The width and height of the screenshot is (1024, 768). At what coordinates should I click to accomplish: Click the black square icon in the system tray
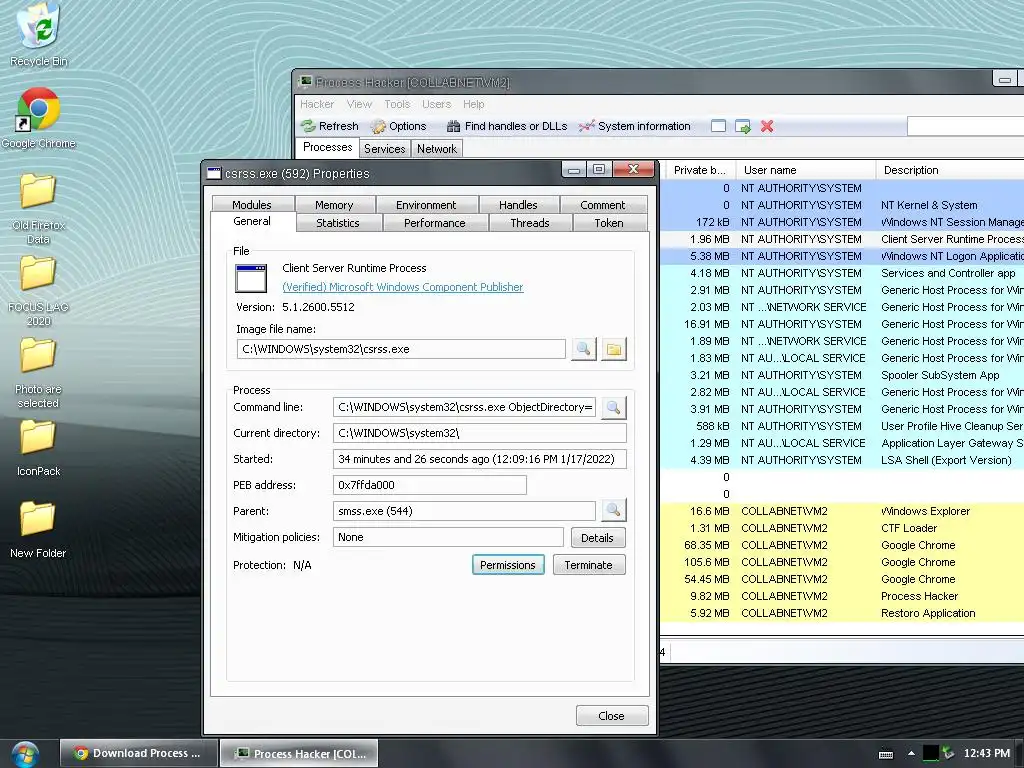(930, 754)
